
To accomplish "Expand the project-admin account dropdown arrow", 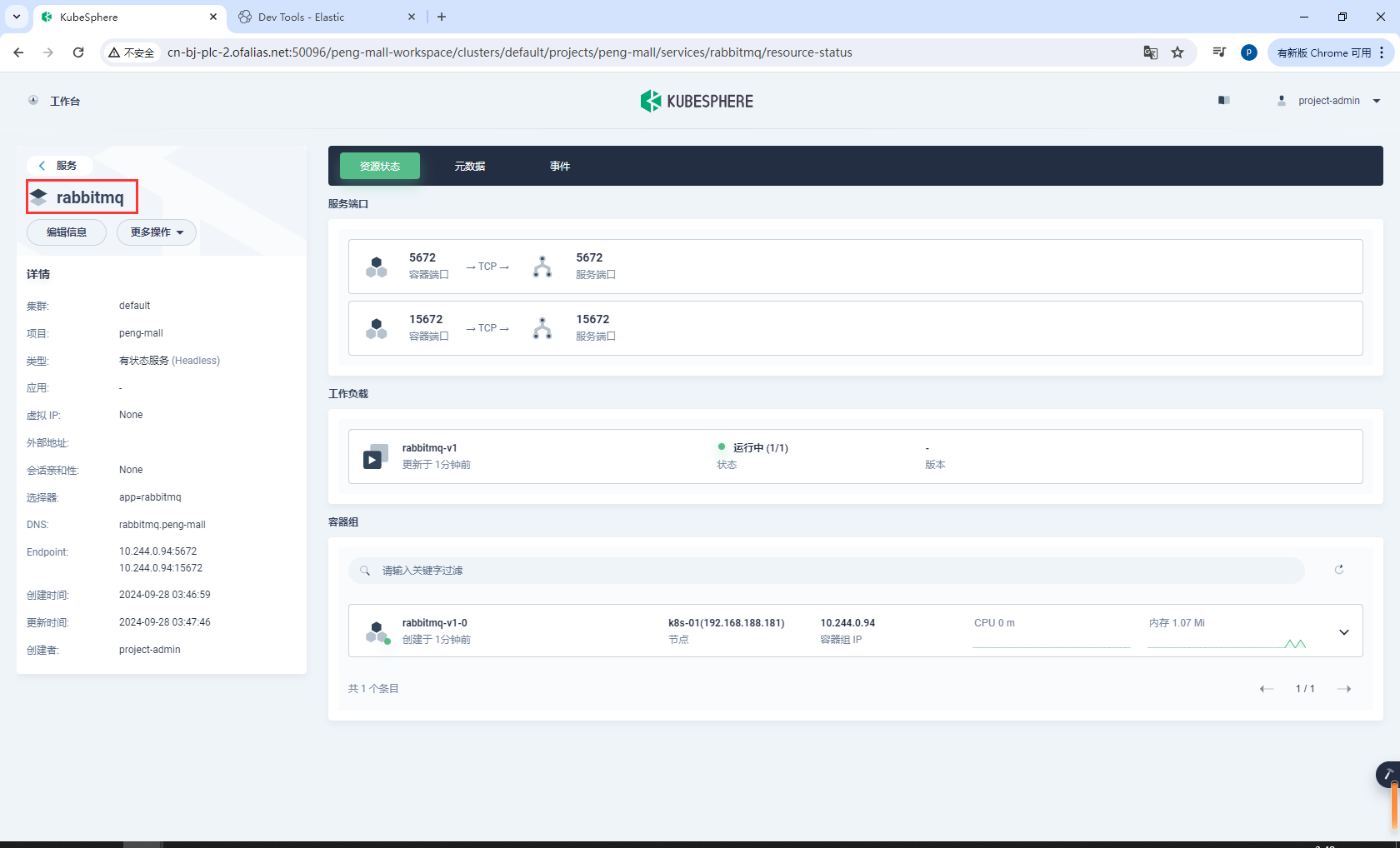I will (x=1377, y=101).
